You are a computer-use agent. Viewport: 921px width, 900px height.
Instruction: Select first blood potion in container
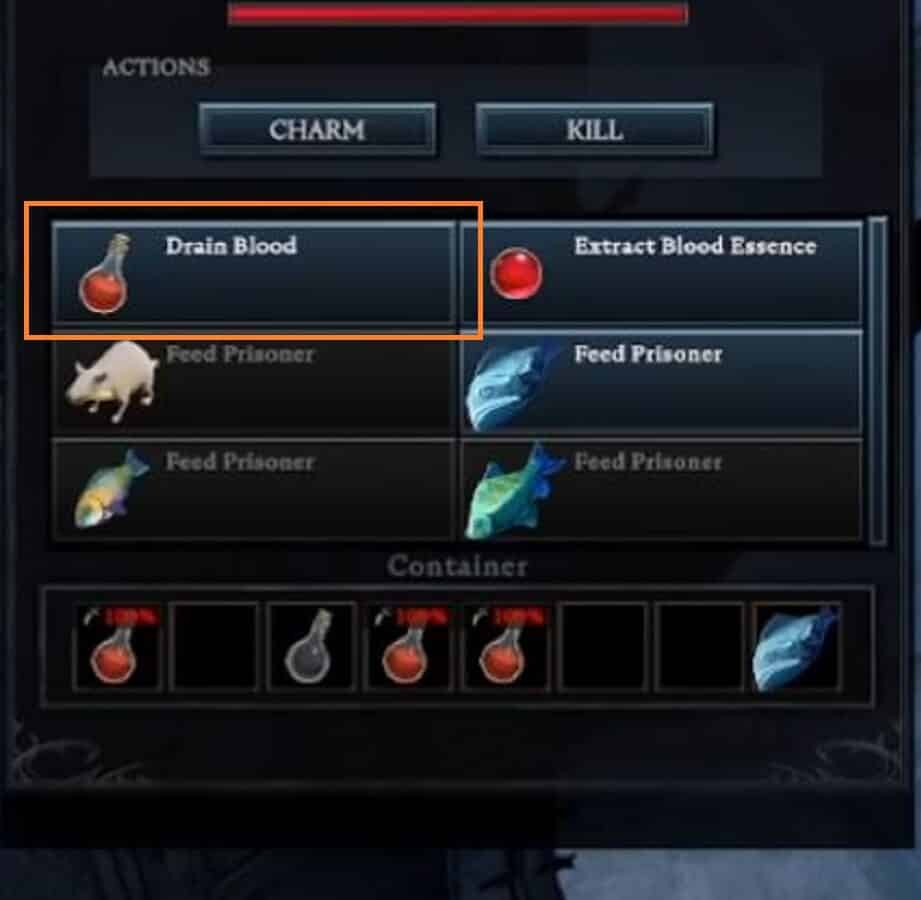[116, 646]
